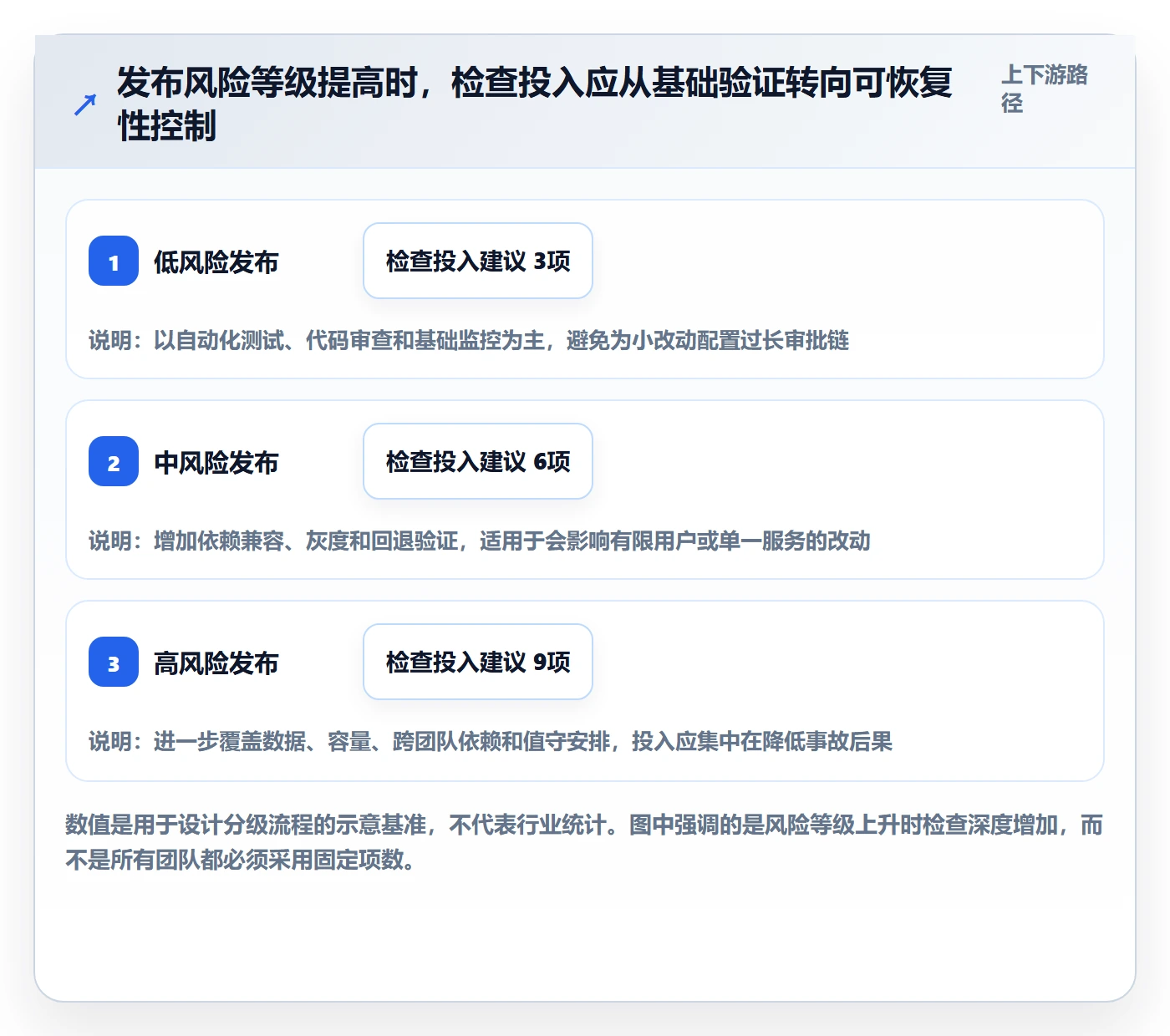
Task: Select the 检查投入建议 6项 box
Action: coord(478,461)
